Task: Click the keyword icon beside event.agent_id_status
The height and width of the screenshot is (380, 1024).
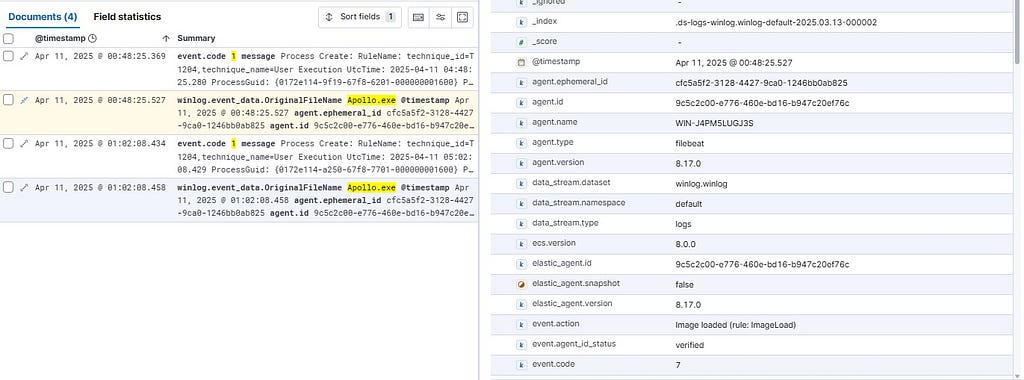Action: point(521,345)
